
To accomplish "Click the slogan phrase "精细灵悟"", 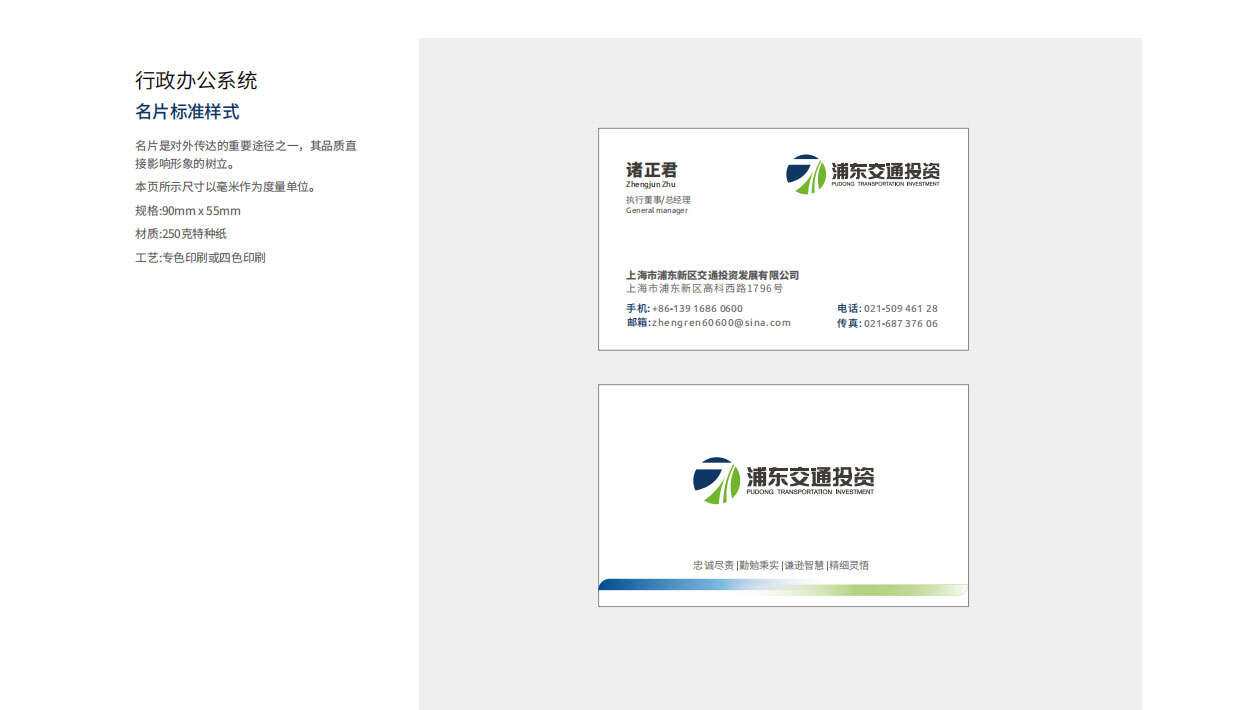I will pos(849,565).
